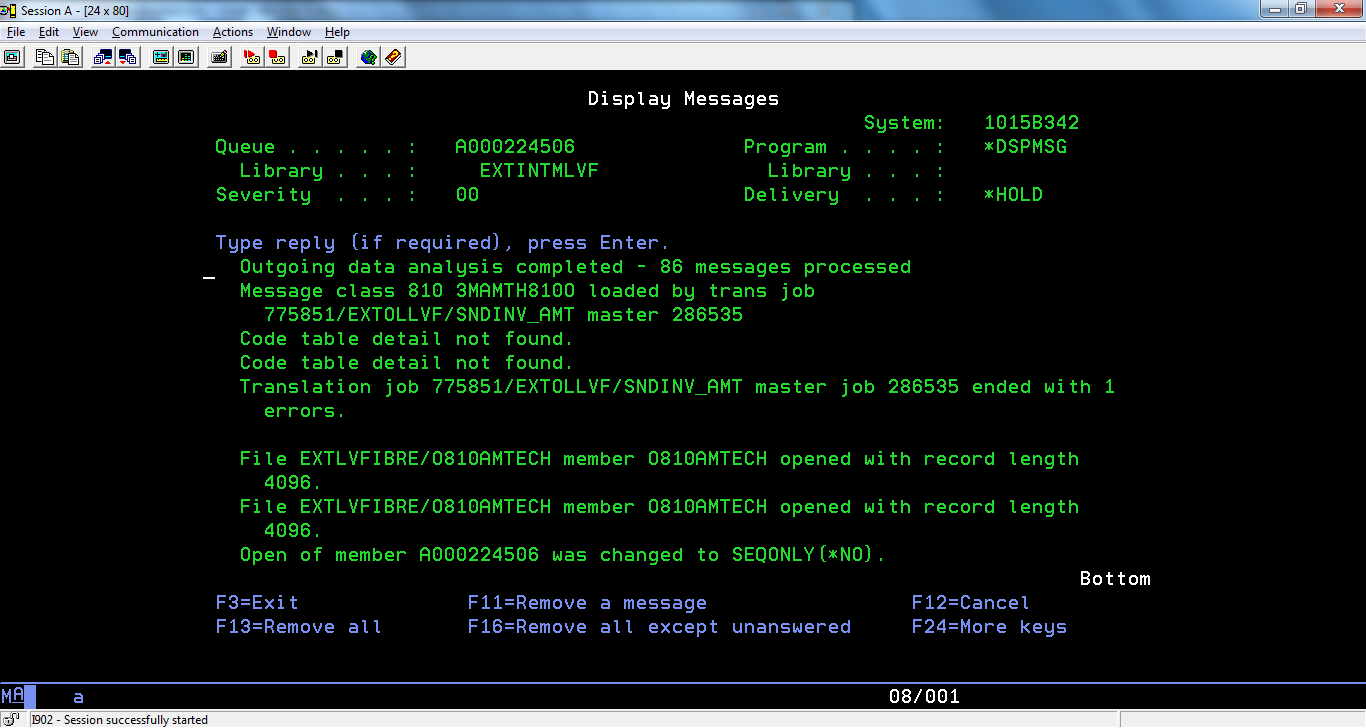Click the 'Bottom' indicator text
The height and width of the screenshot is (728, 1366).
(1115, 579)
